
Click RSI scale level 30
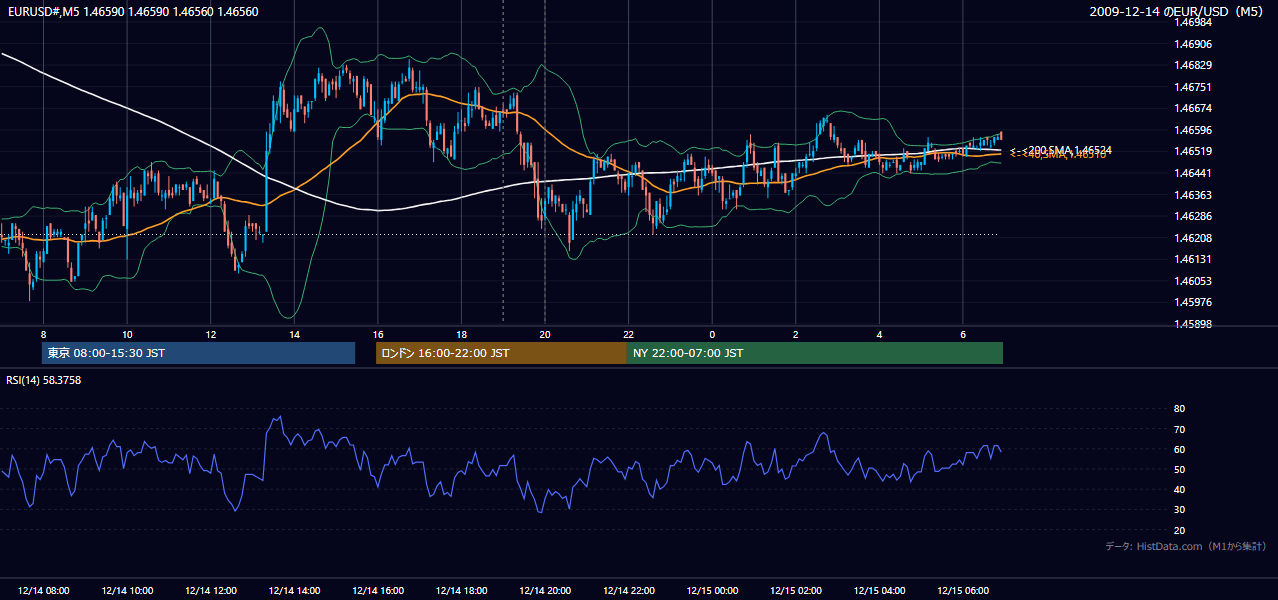click(x=1179, y=510)
